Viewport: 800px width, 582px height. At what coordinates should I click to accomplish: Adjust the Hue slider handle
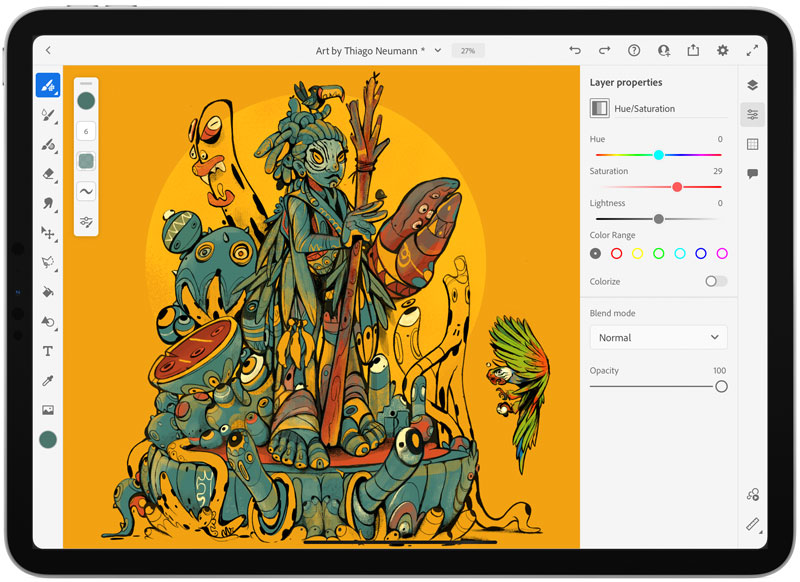[659, 155]
